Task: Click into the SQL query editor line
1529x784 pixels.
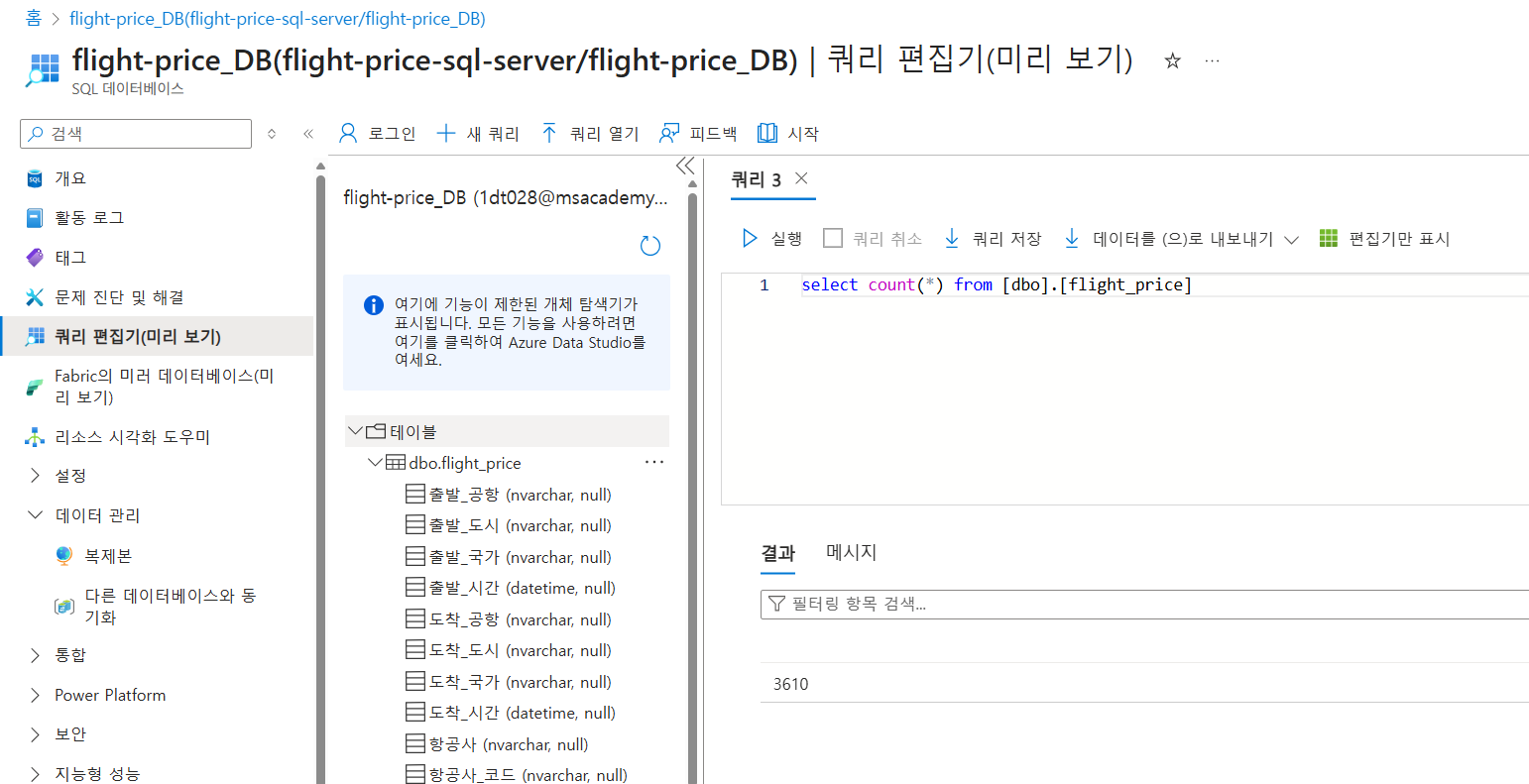Action: click(997, 285)
